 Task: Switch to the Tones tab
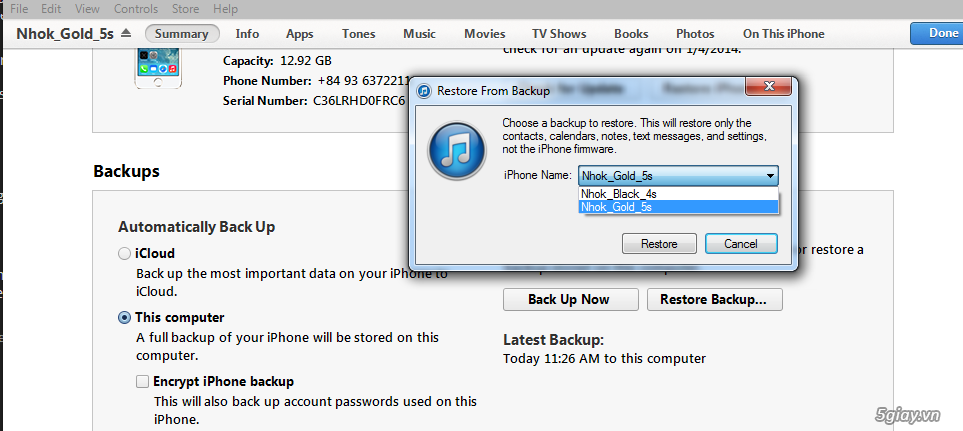[359, 34]
